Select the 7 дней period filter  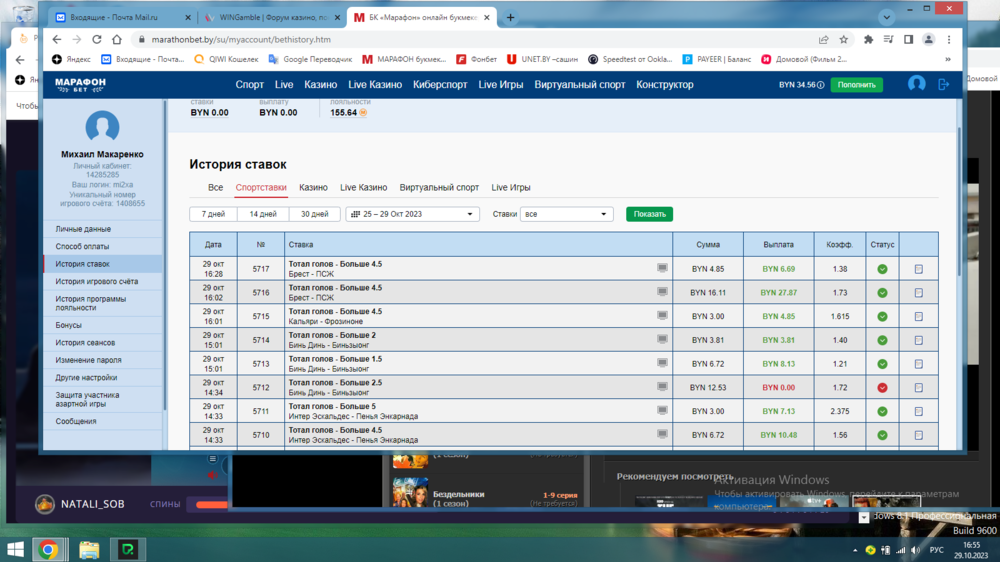click(x=213, y=214)
